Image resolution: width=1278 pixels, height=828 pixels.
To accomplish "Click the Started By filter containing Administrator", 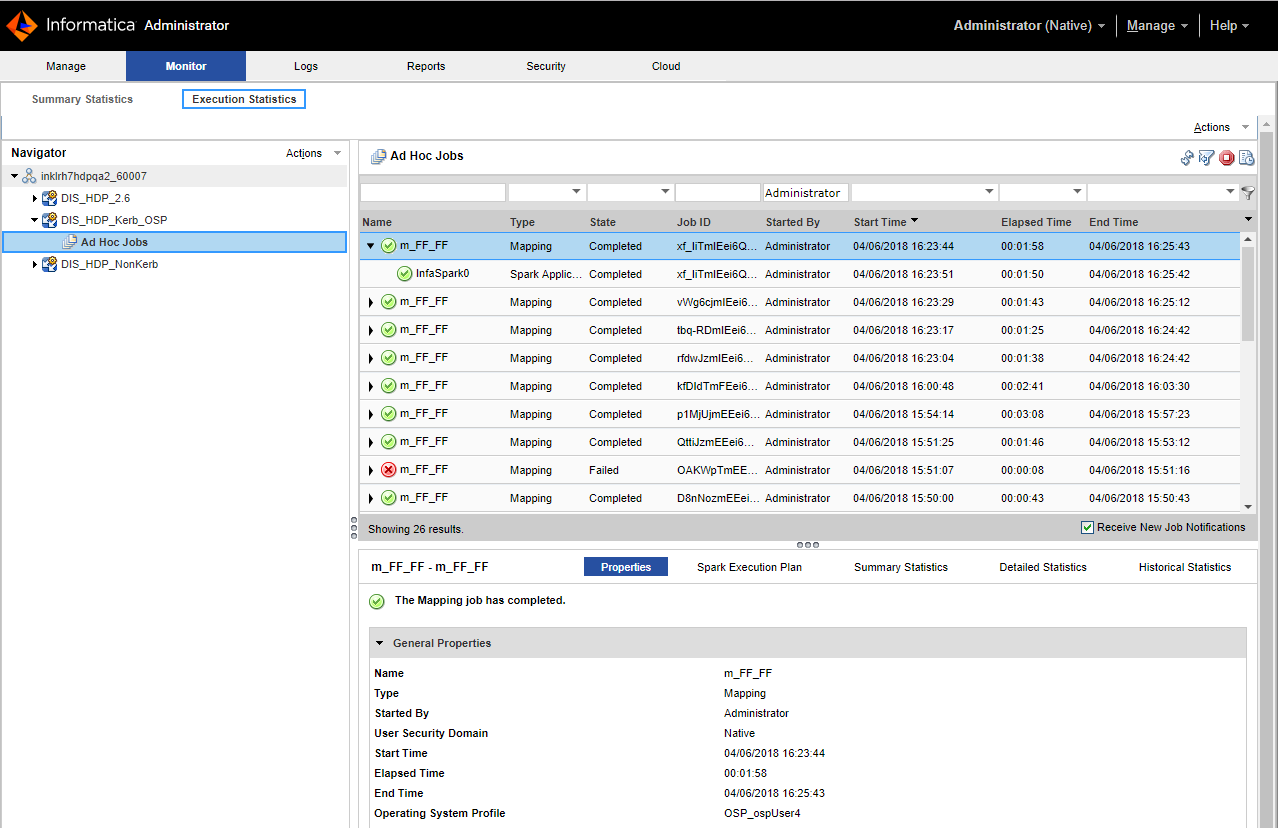I will click(806, 192).
